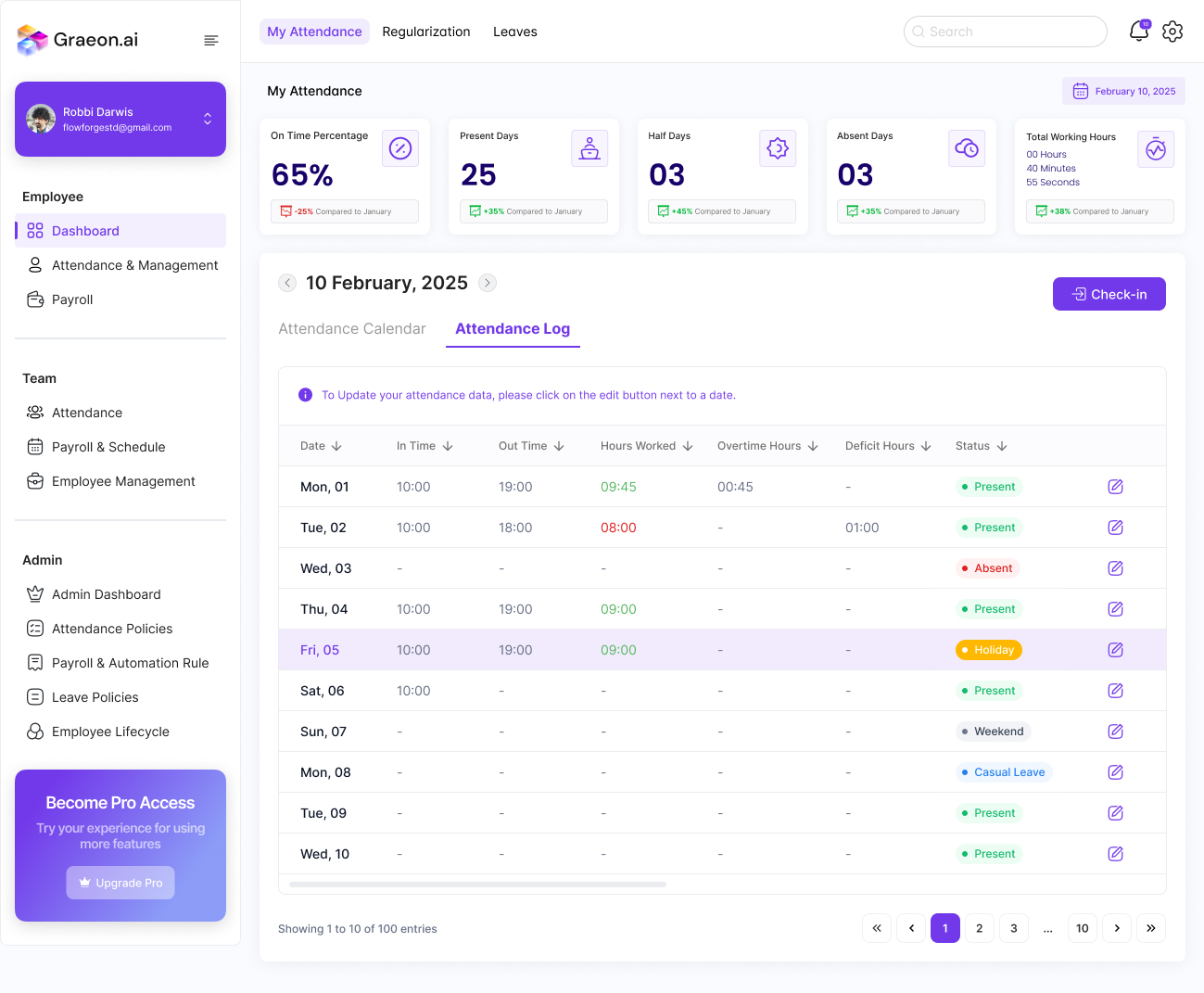This screenshot has height=993, width=1204.
Task: Click the Half Days gear-cloud icon
Action: click(778, 148)
